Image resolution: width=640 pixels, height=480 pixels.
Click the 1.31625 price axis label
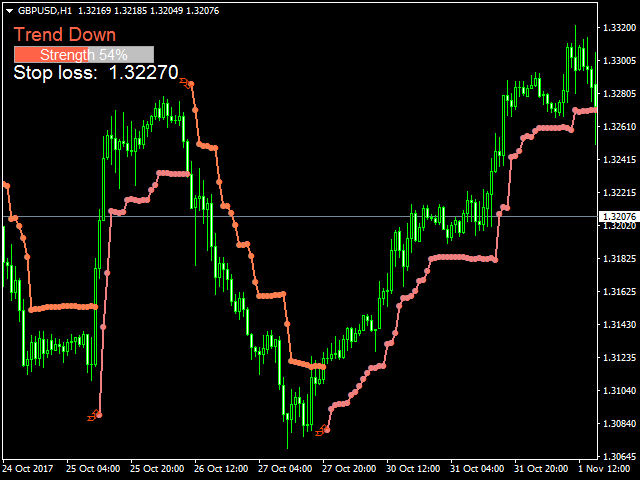coord(619,292)
